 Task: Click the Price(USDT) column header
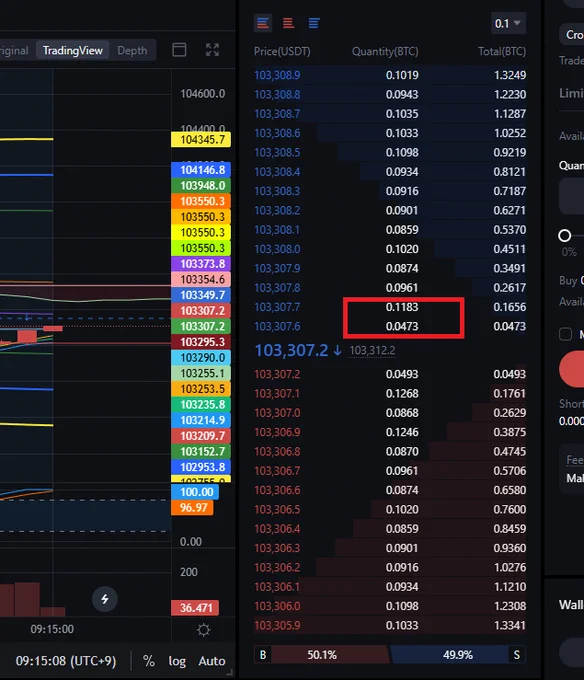coord(282,52)
